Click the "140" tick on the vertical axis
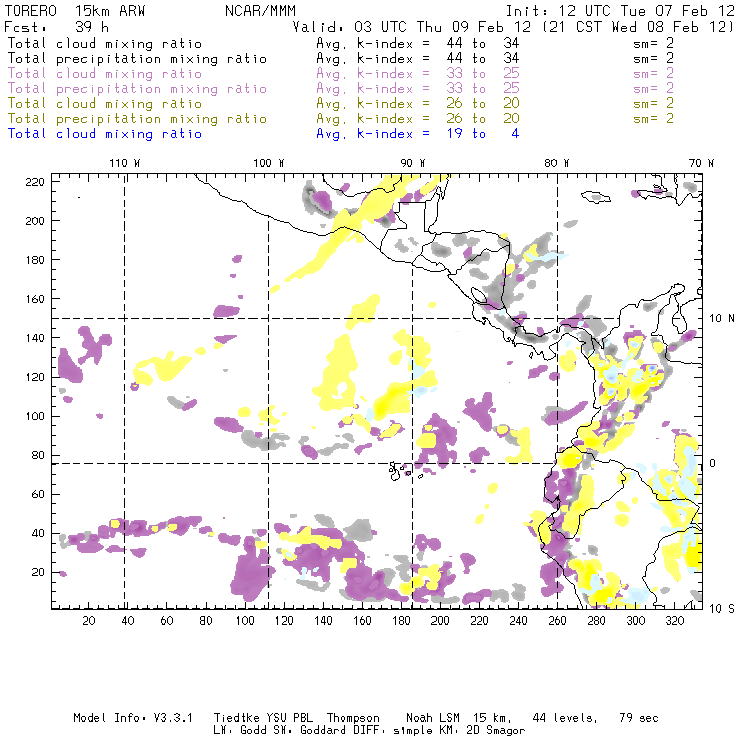This screenshot has width=740, height=740. coord(35,338)
